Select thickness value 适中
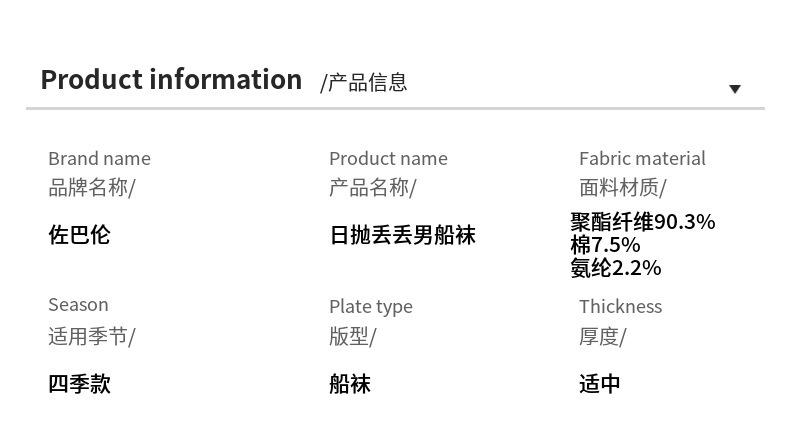 (x=600, y=383)
